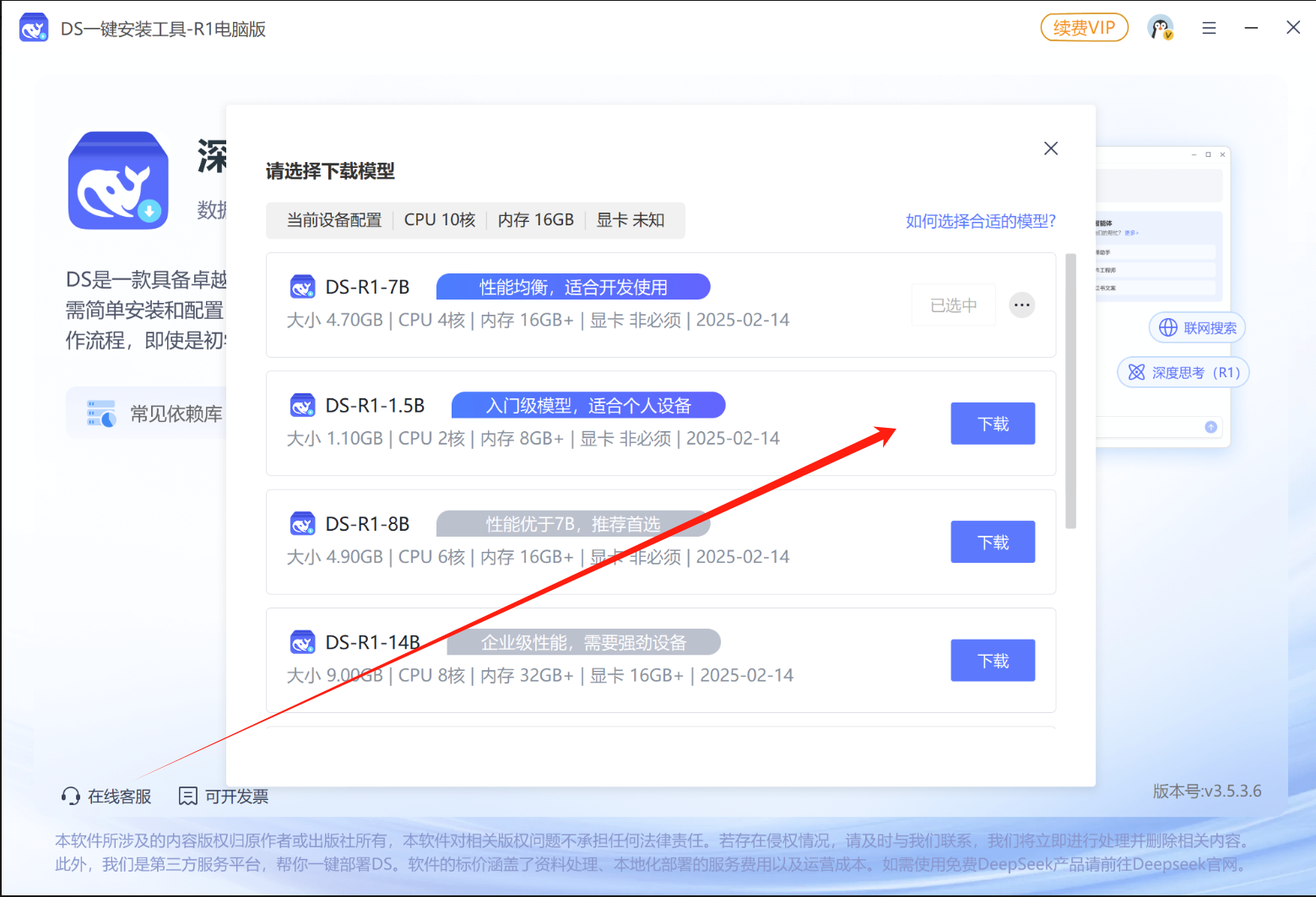This screenshot has width=1316, height=897.
Task: Minimize the DS installer window
Action: pos(1251,28)
